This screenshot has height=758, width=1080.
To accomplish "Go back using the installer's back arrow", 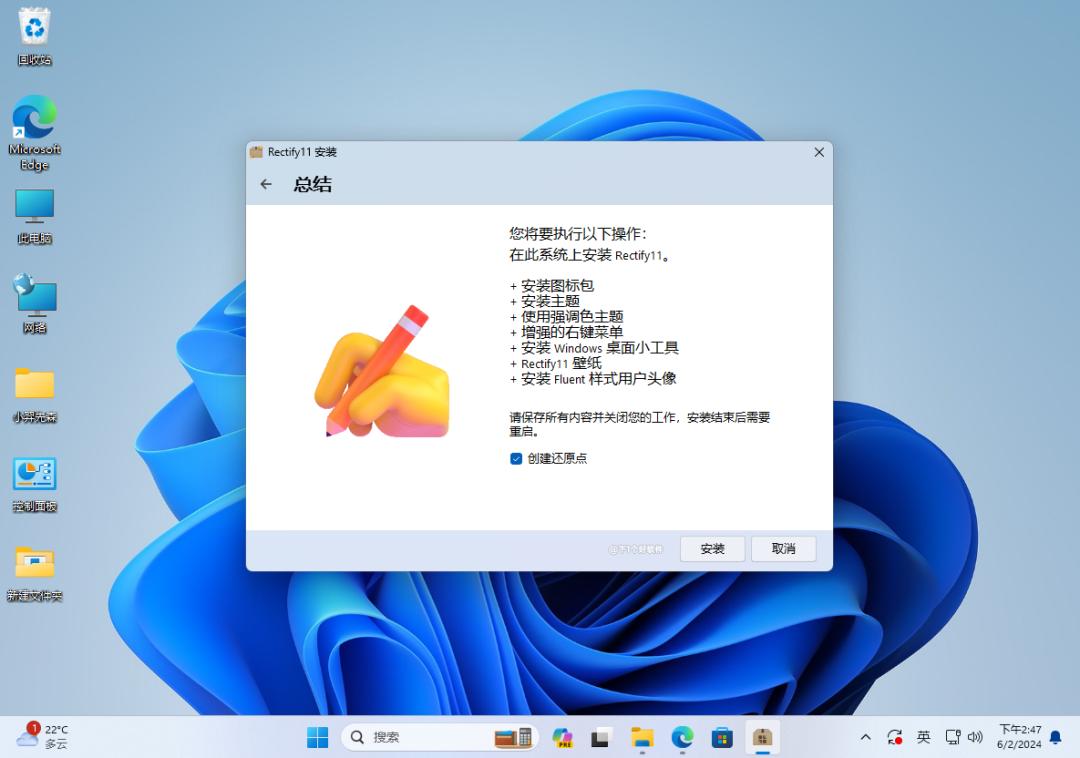I will click(x=266, y=184).
